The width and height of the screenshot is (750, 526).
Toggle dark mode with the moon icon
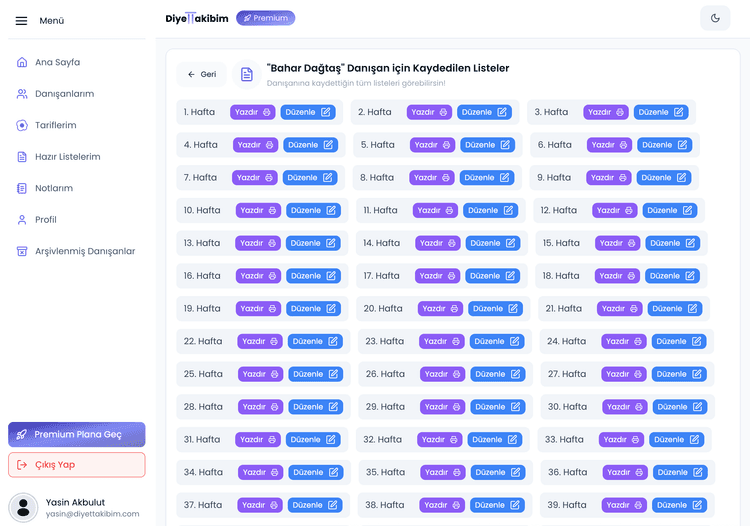[715, 18]
